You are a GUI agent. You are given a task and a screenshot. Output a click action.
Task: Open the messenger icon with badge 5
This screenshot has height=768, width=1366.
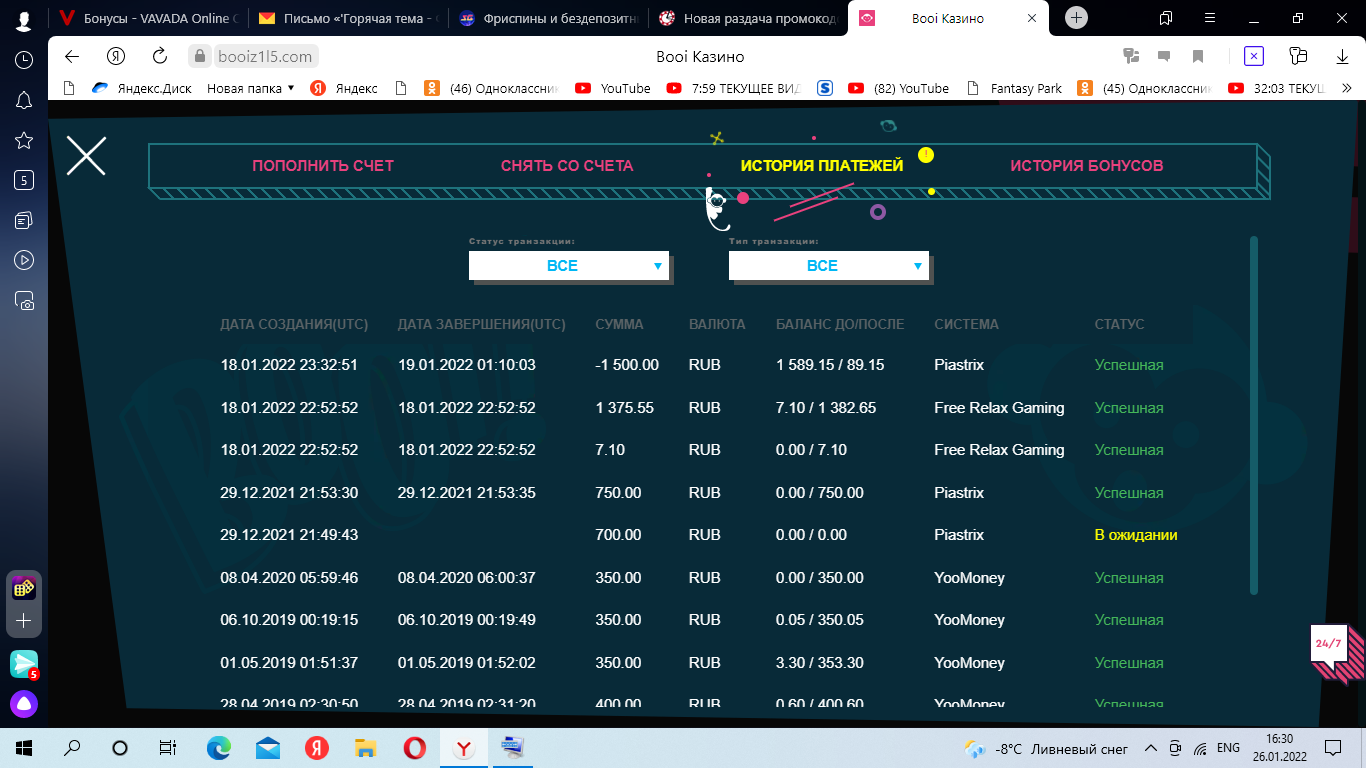tap(24, 663)
